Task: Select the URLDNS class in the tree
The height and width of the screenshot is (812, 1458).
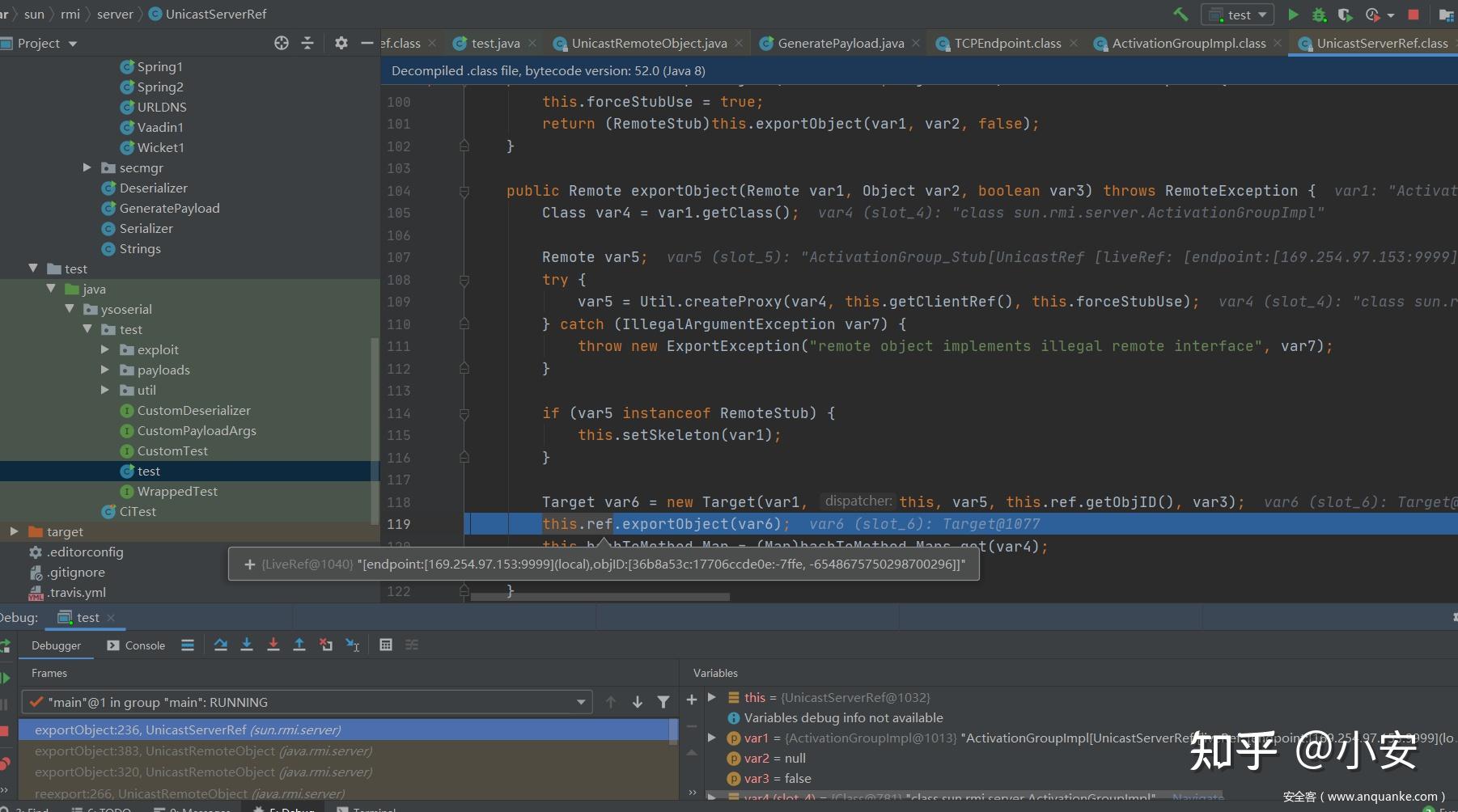Action: coord(162,107)
